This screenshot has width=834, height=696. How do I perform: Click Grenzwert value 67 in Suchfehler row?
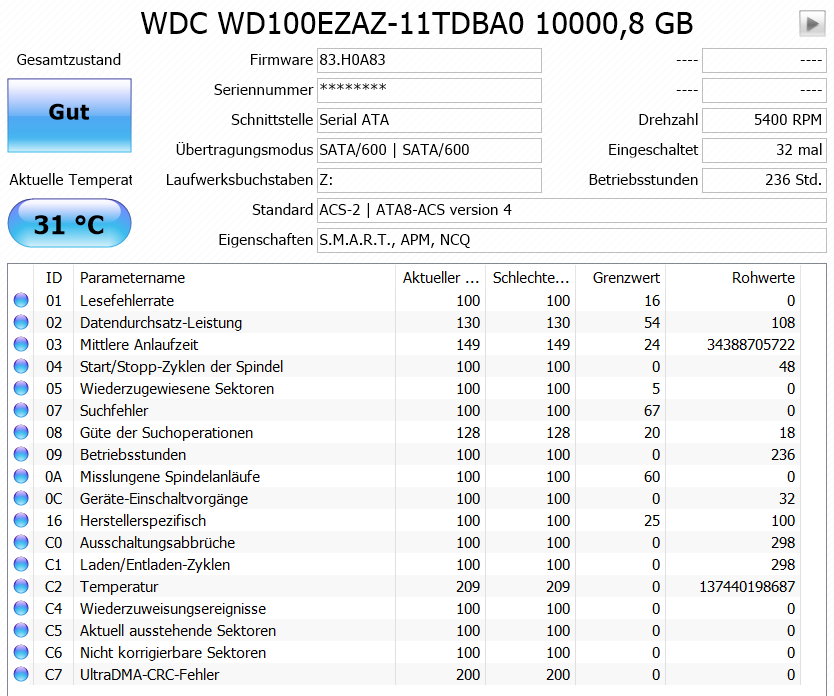[x=652, y=410]
